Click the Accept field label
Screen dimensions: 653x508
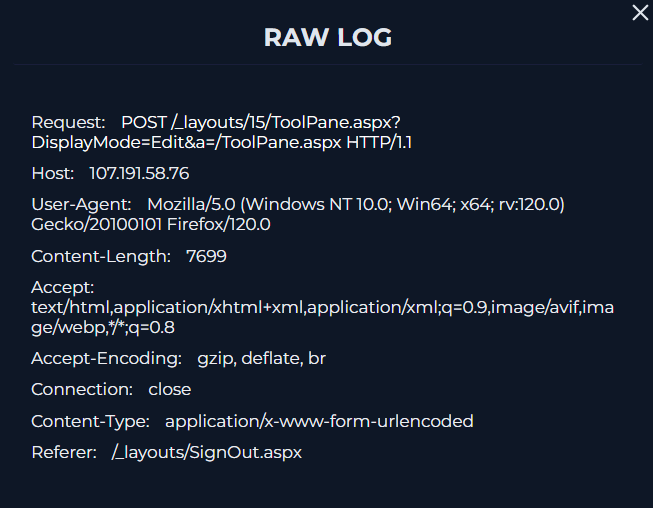[x=62, y=287]
